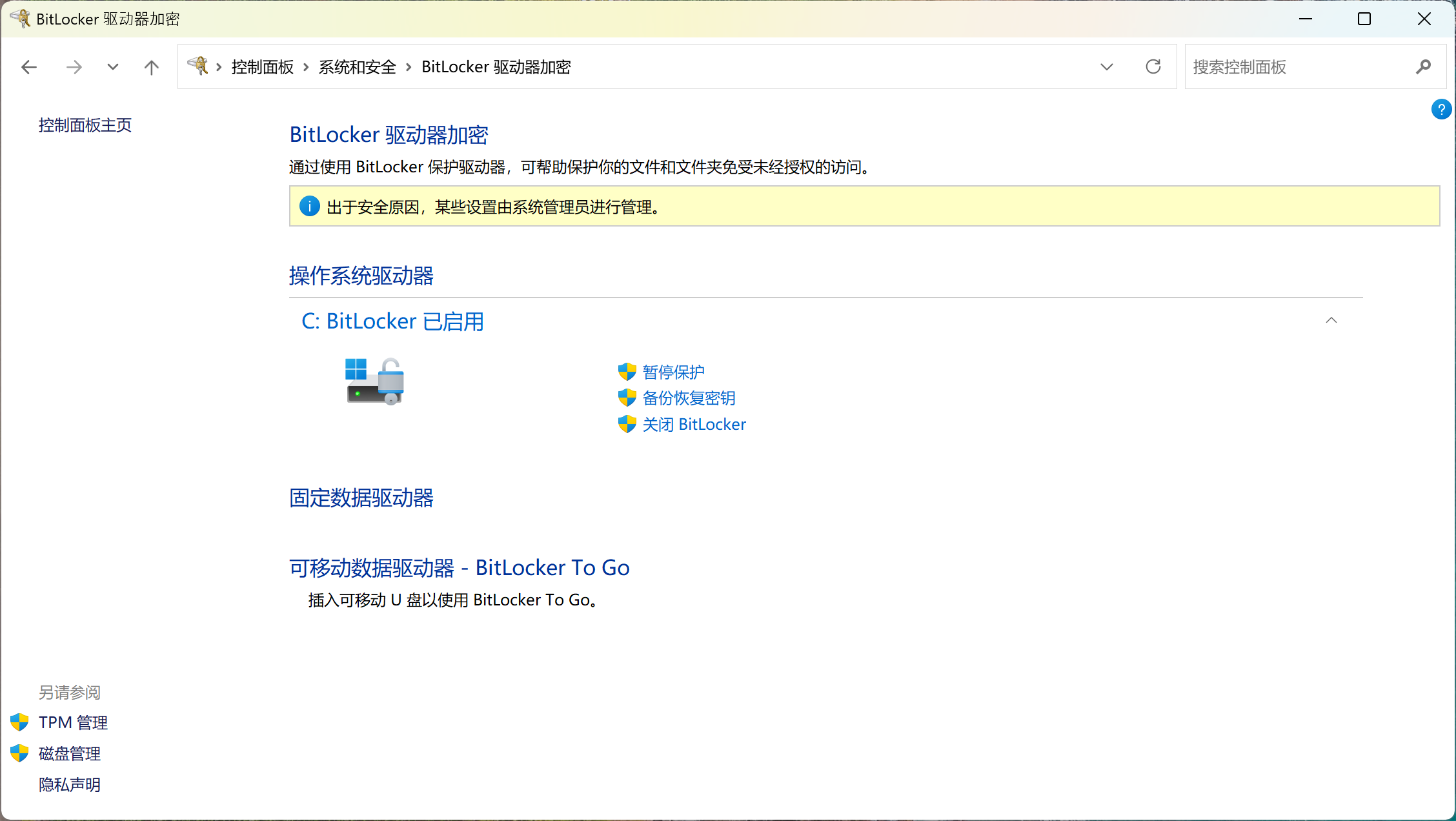Navigate to 系统和安全 breadcrumb
Viewport: 1456px width, 821px height.
(357, 67)
